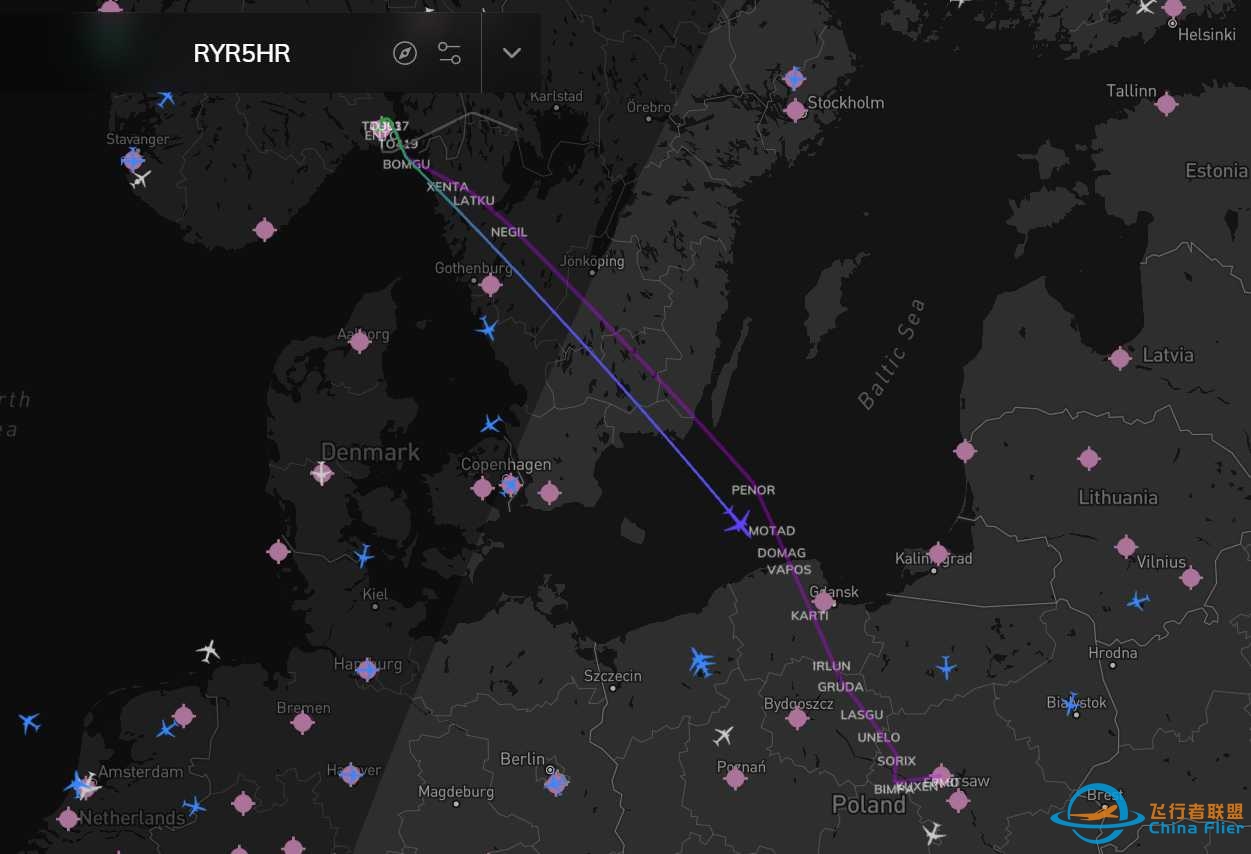
Task: Click the Stockholm airport diamond marker
Action: pyautogui.click(x=794, y=110)
